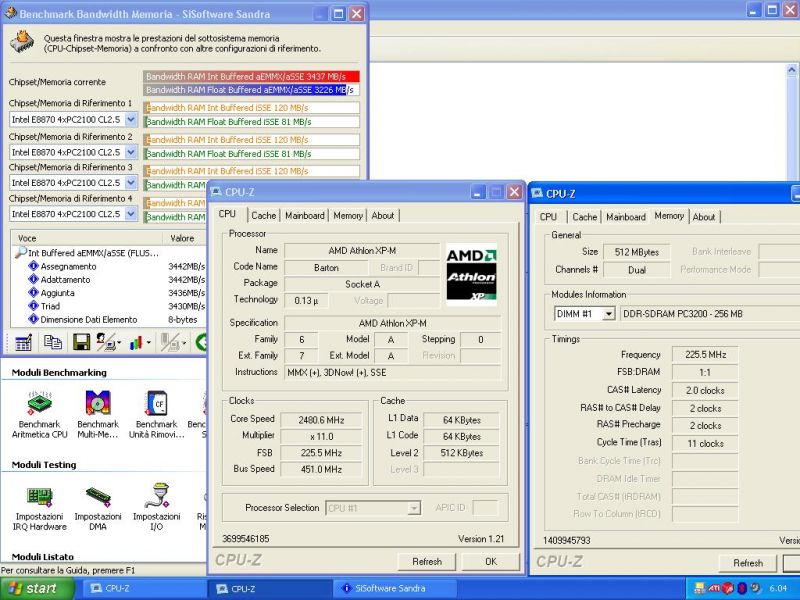Select the blue Float Buffered 3226 MB/s bar
The width and height of the screenshot is (800, 600).
click(x=252, y=90)
